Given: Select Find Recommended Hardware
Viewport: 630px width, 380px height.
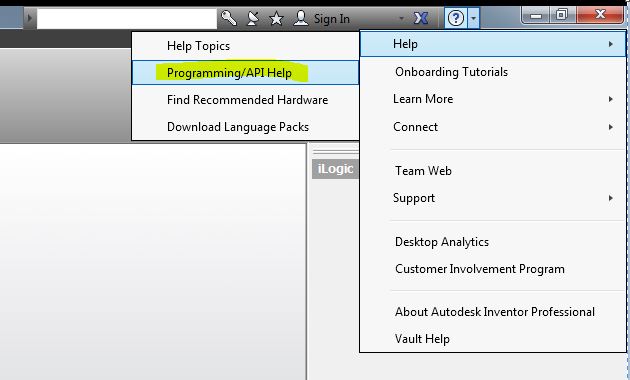Looking at the screenshot, I should (245, 100).
